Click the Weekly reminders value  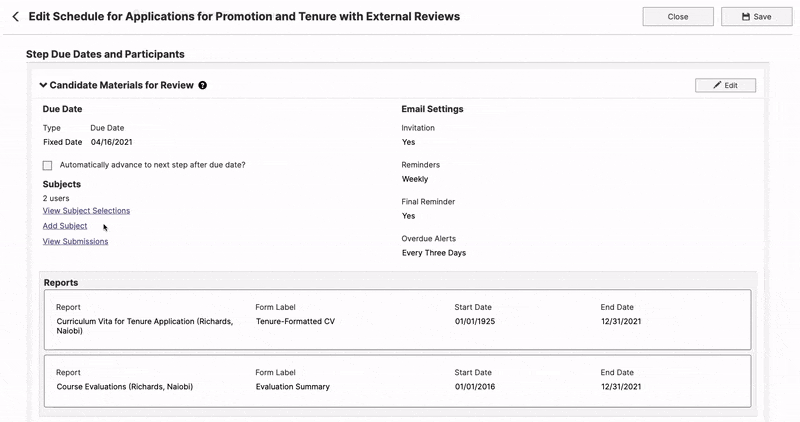click(415, 179)
